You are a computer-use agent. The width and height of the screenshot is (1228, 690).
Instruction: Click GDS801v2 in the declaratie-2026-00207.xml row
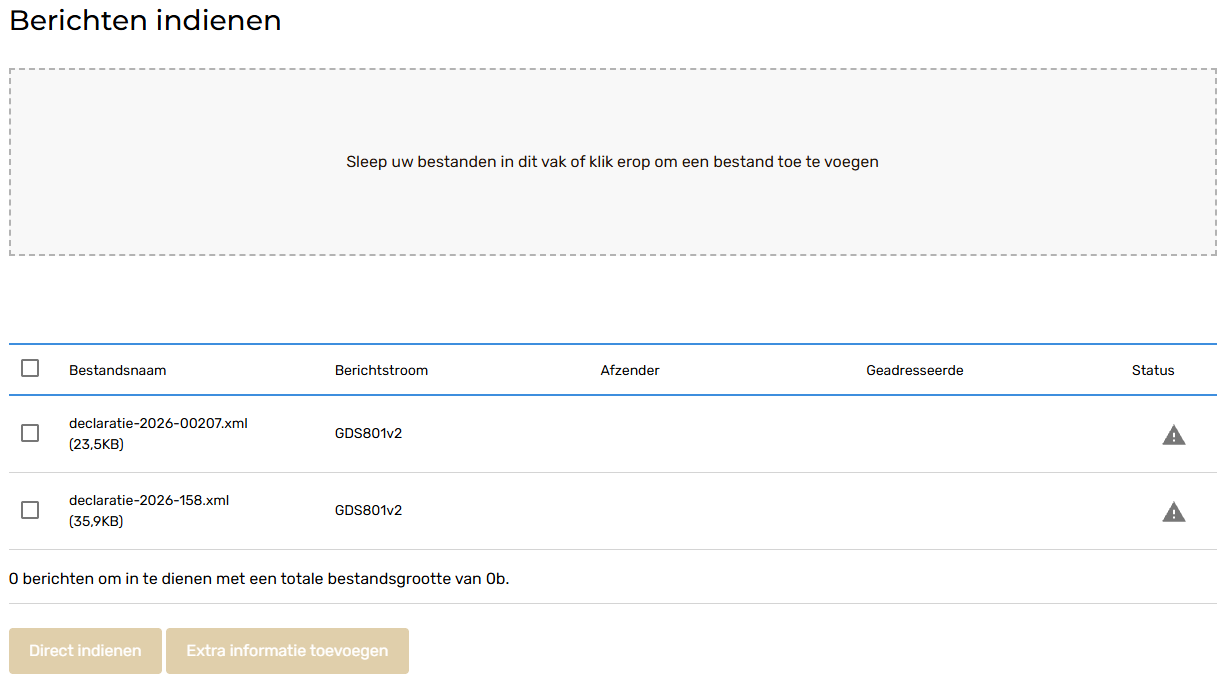point(368,433)
